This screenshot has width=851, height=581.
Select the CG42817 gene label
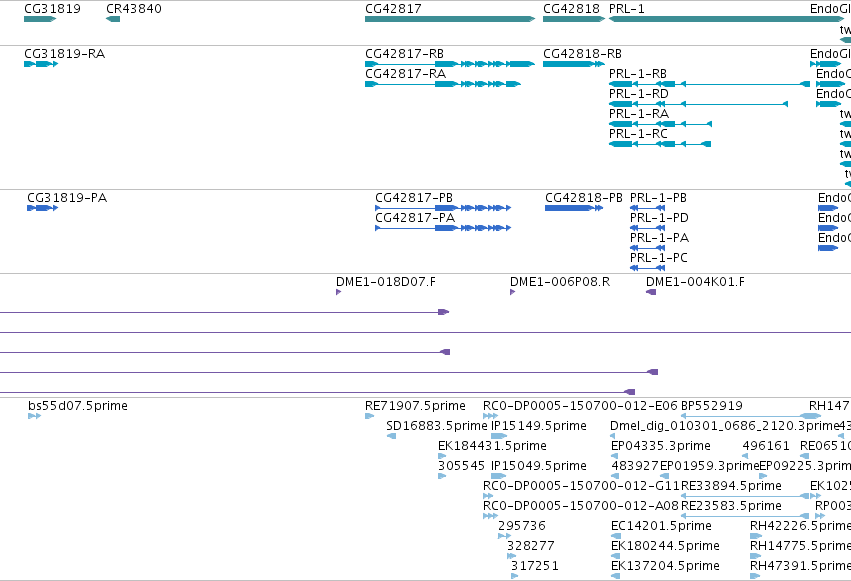(393, 9)
